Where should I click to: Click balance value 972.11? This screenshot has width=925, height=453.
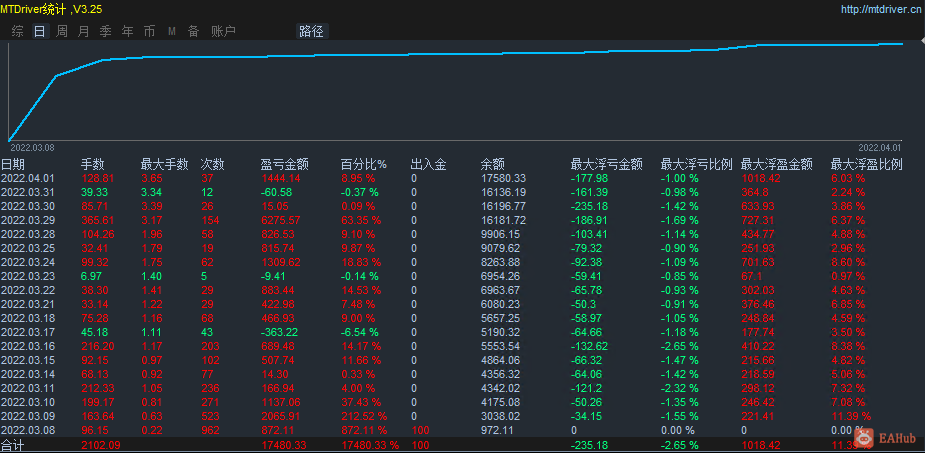point(497,430)
